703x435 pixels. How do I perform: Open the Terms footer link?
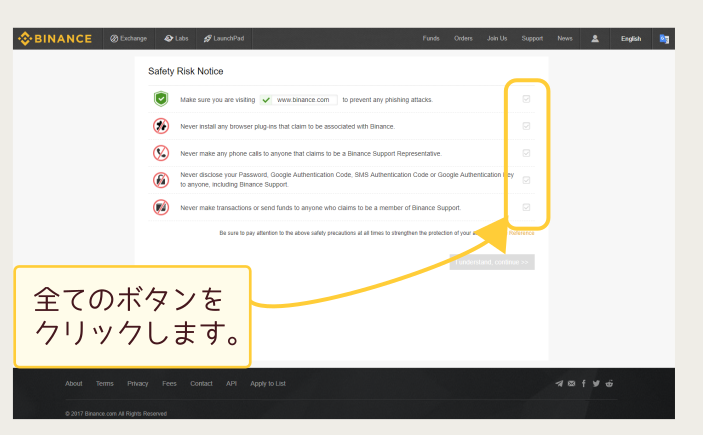pyautogui.click(x=104, y=383)
